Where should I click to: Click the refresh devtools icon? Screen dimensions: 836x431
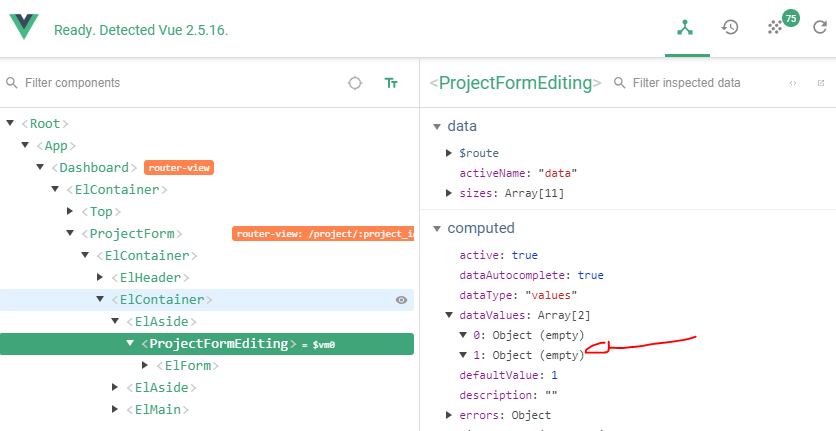click(x=820, y=27)
